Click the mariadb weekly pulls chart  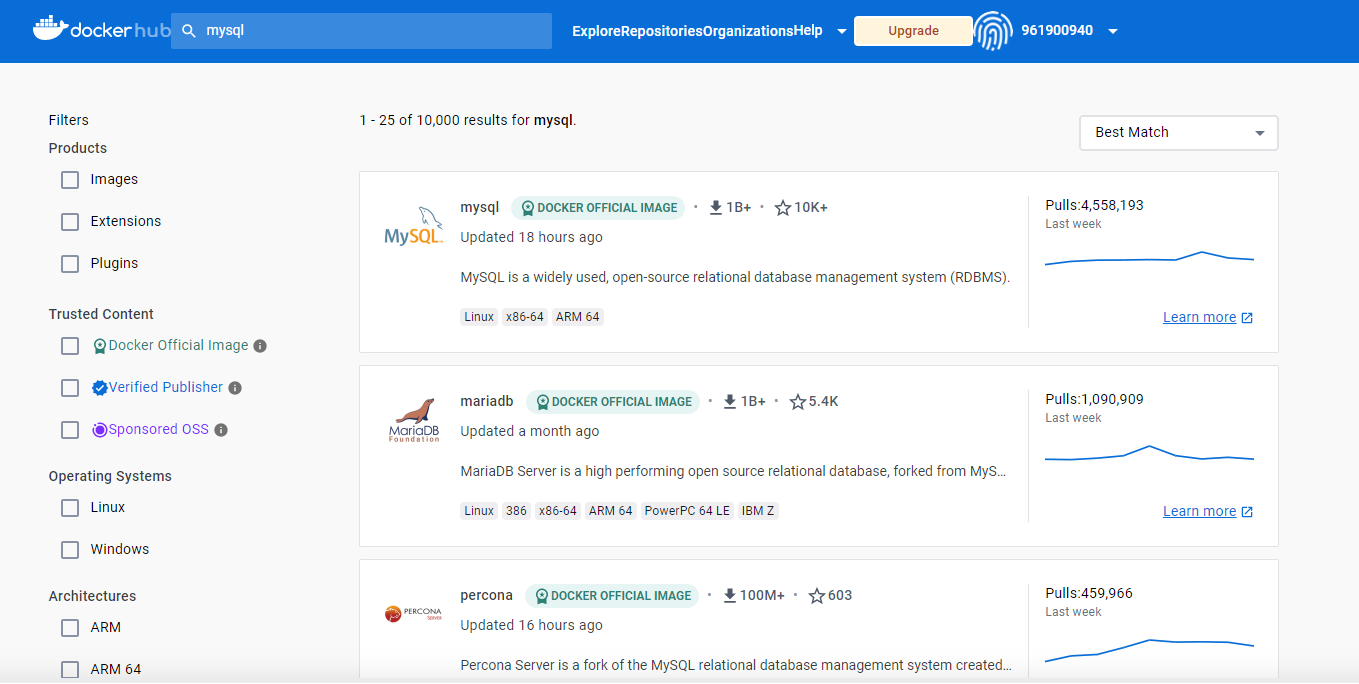click(x=1149, y=454)
